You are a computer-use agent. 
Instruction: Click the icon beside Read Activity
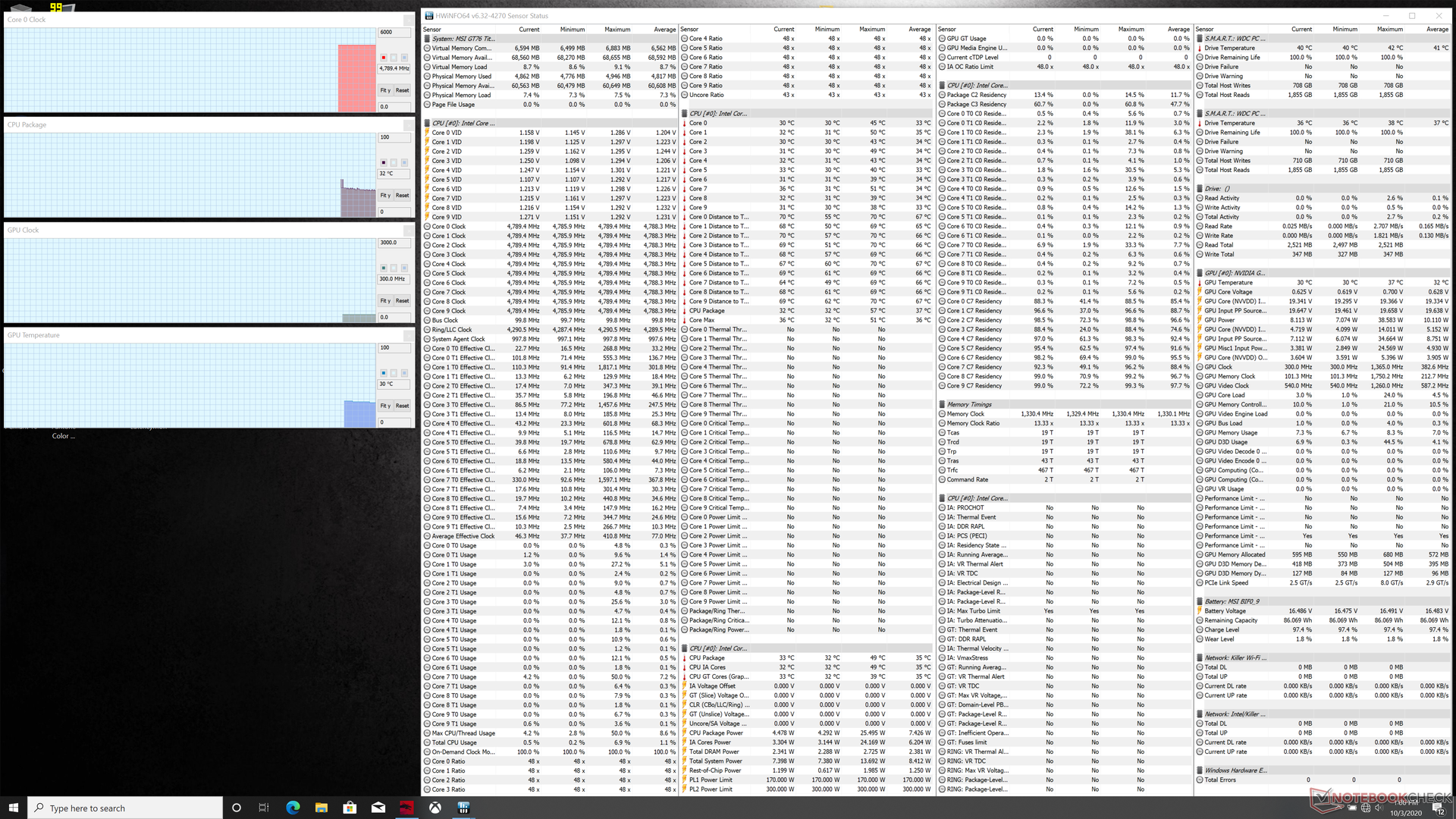(x=1200, y=198)
